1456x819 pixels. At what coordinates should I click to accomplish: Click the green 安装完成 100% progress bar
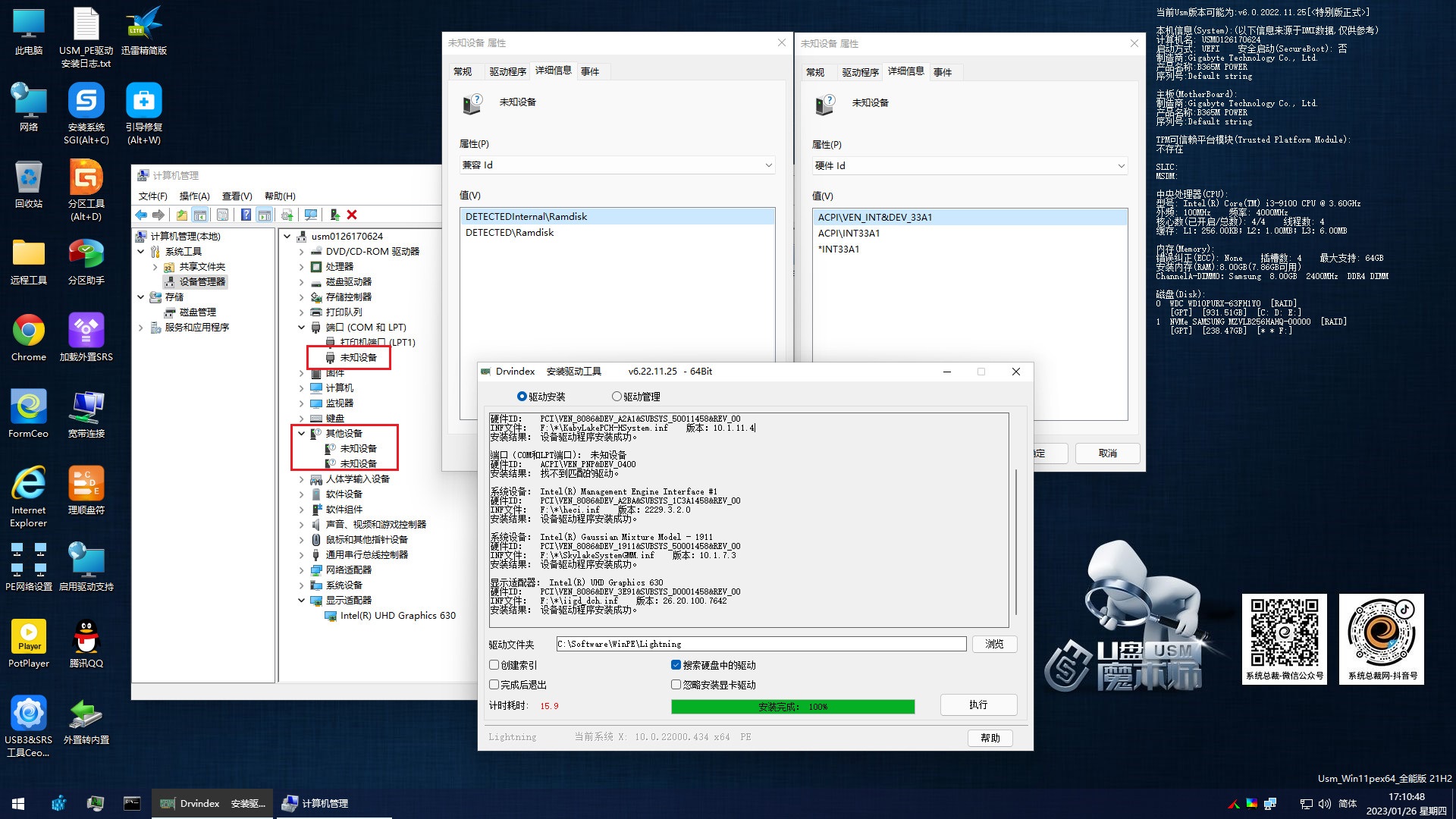(792, 706)
